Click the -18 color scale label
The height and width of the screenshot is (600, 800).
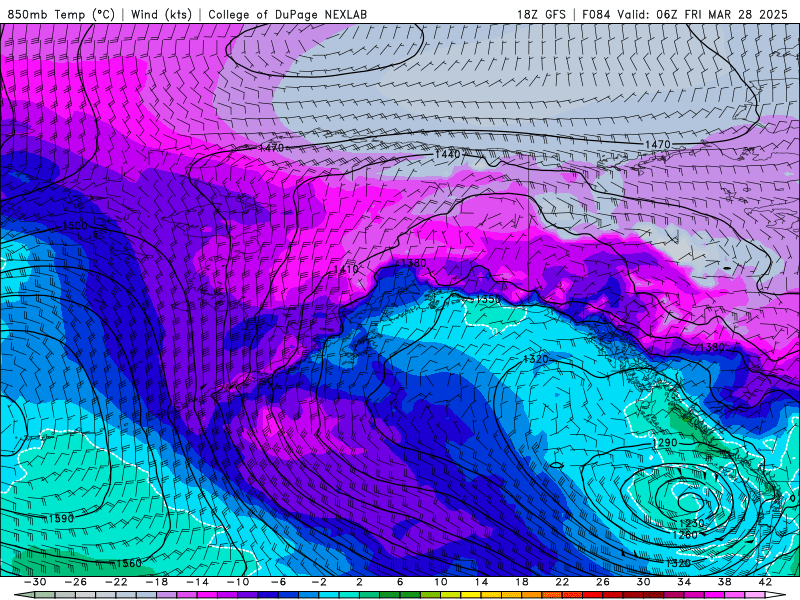(157, 582)
